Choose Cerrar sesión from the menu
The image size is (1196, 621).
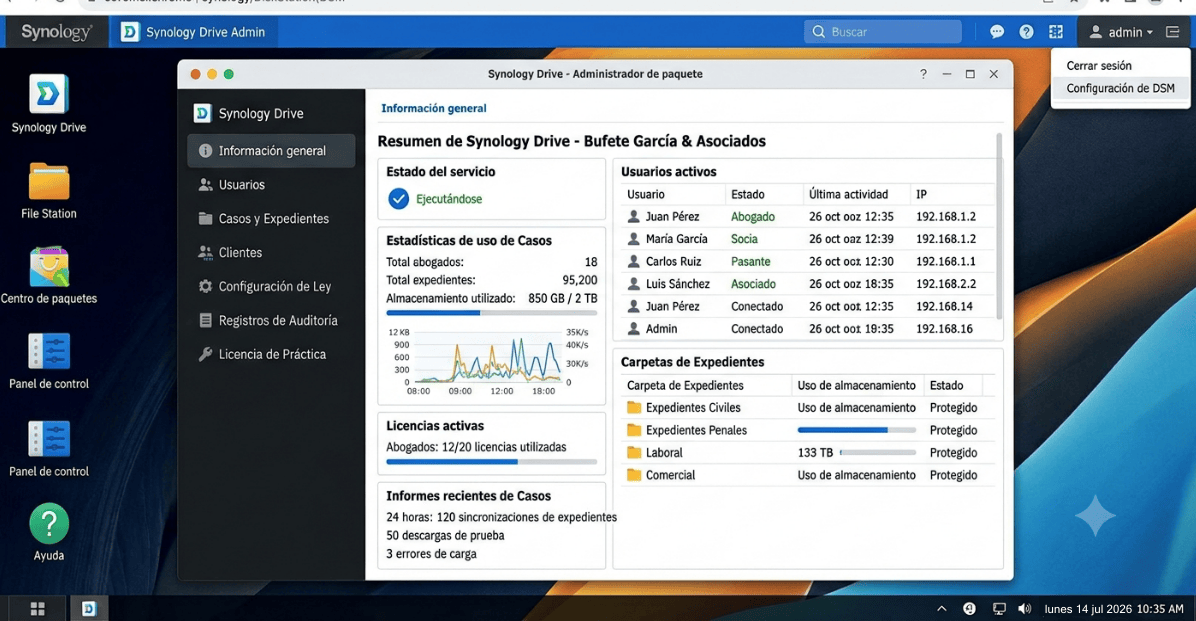pyautogui.click(x=1098, y=66)
